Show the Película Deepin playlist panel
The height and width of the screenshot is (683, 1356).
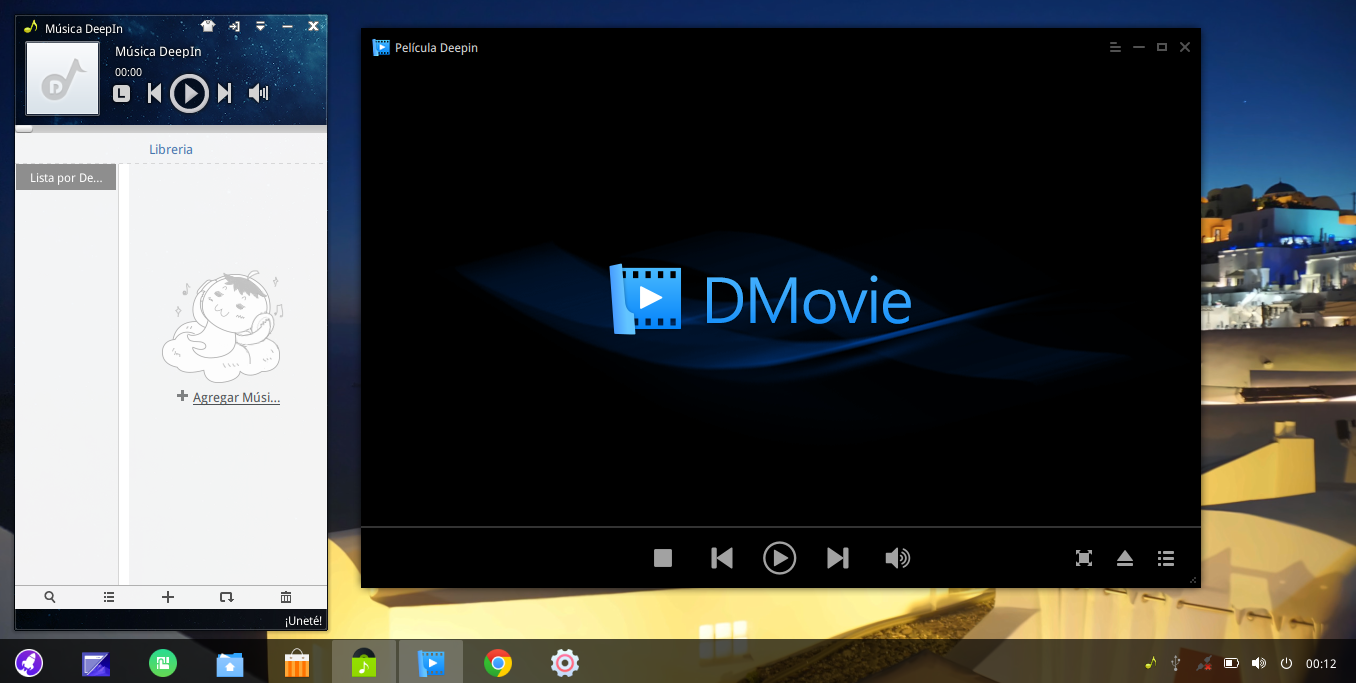coord(1166,558)
